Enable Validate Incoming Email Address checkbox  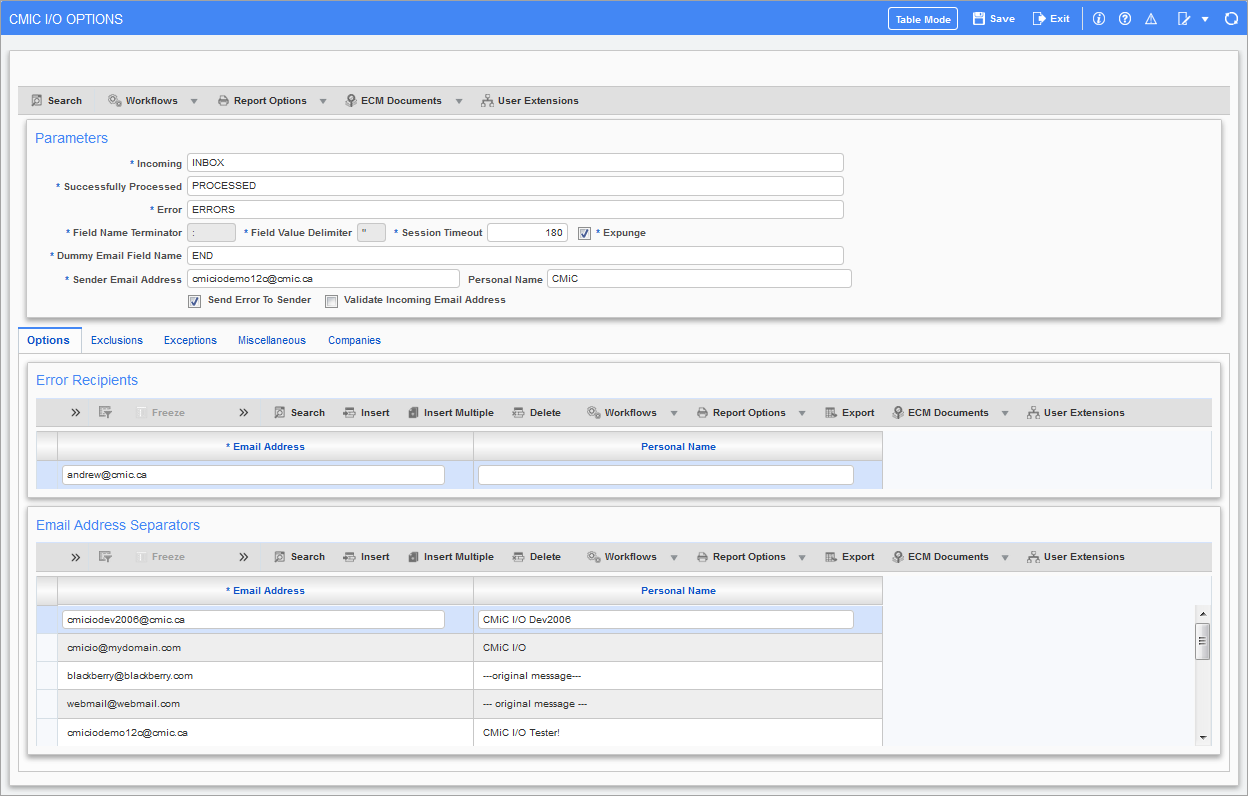[331, 301]
